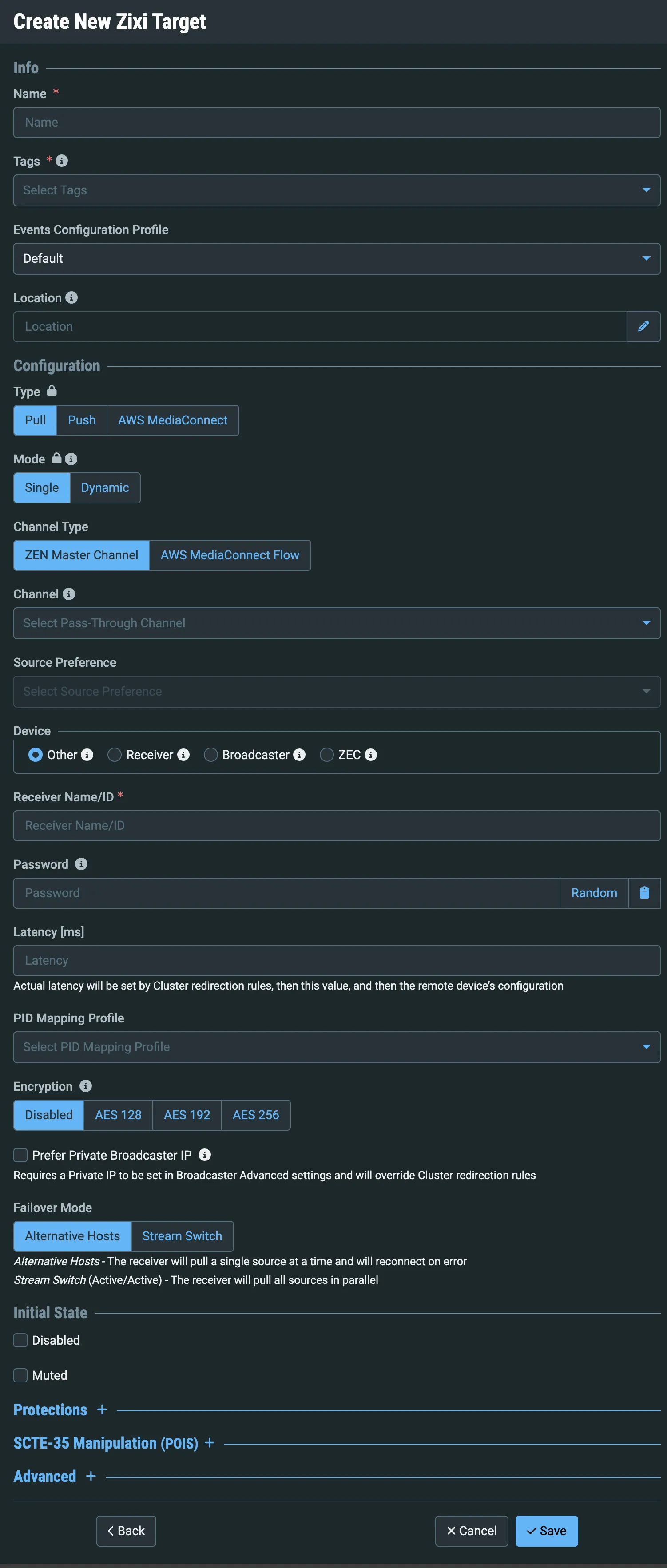667x1568 pixels.
Task: Choose AWS MediaConnect Flow channel type
Action: tap(230, 556)
